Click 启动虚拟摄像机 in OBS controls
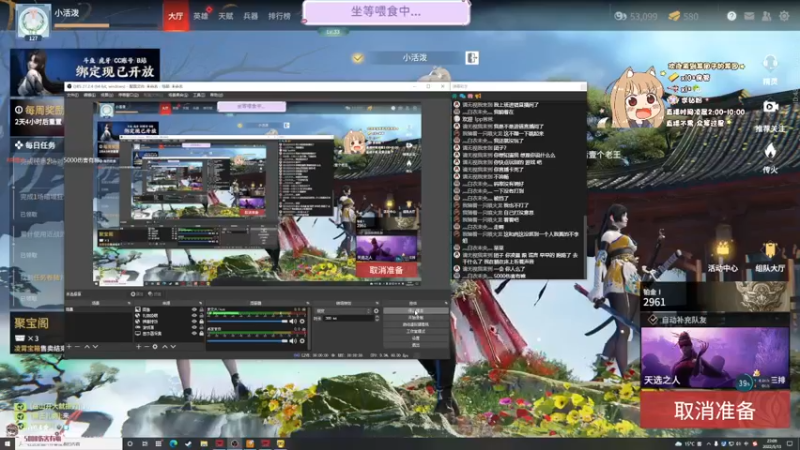Screen dimensions: 800x450 (416, 324)
